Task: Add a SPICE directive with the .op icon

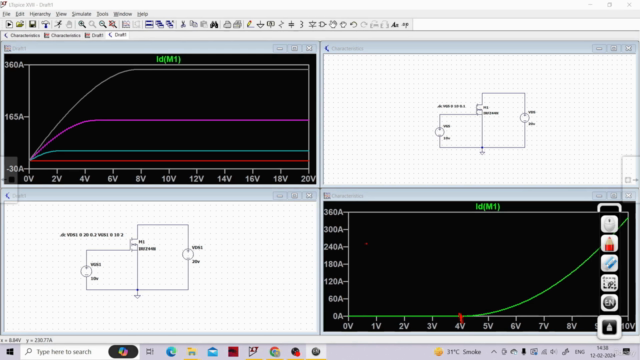Action: point(405,24)
